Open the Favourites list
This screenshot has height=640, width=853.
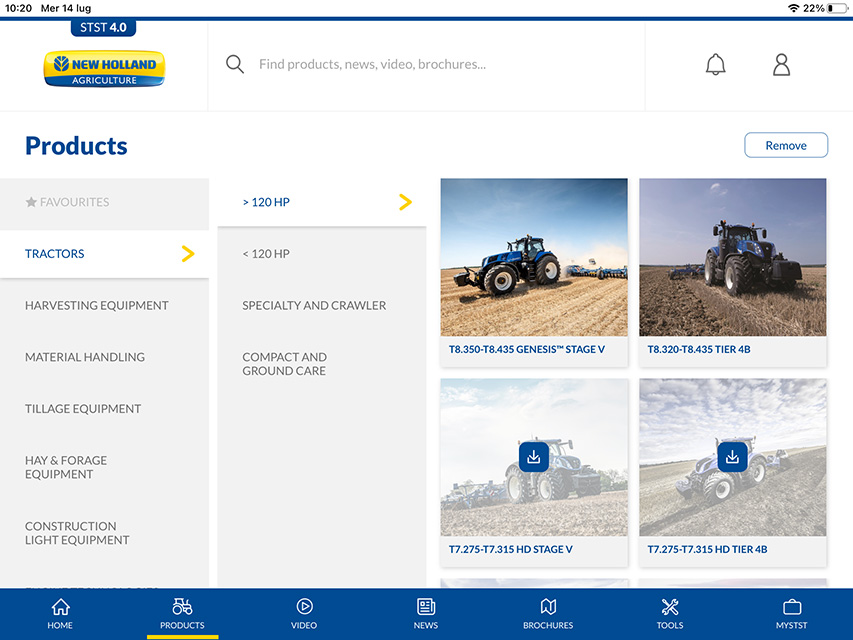click(x=104, y=204)
